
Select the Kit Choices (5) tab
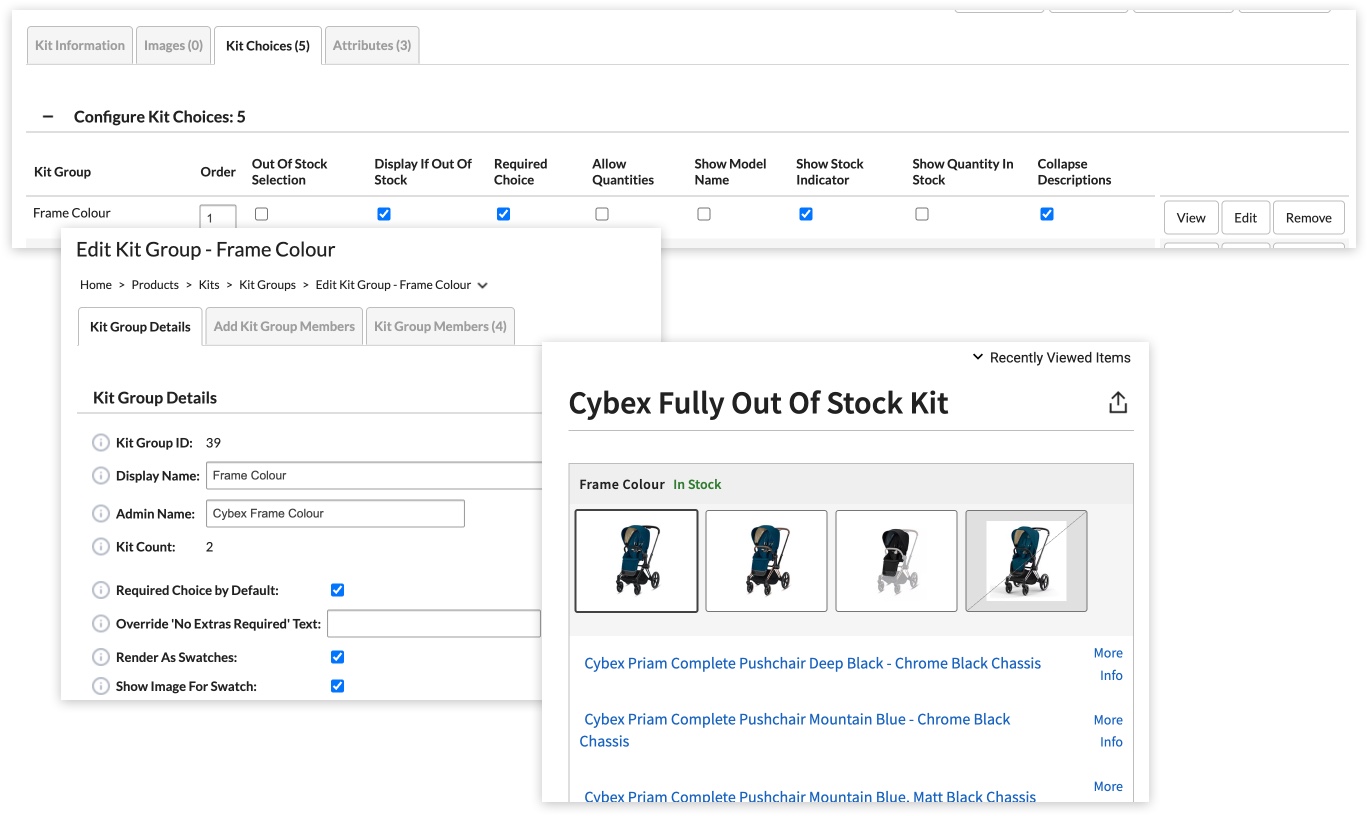click(268, 46)
